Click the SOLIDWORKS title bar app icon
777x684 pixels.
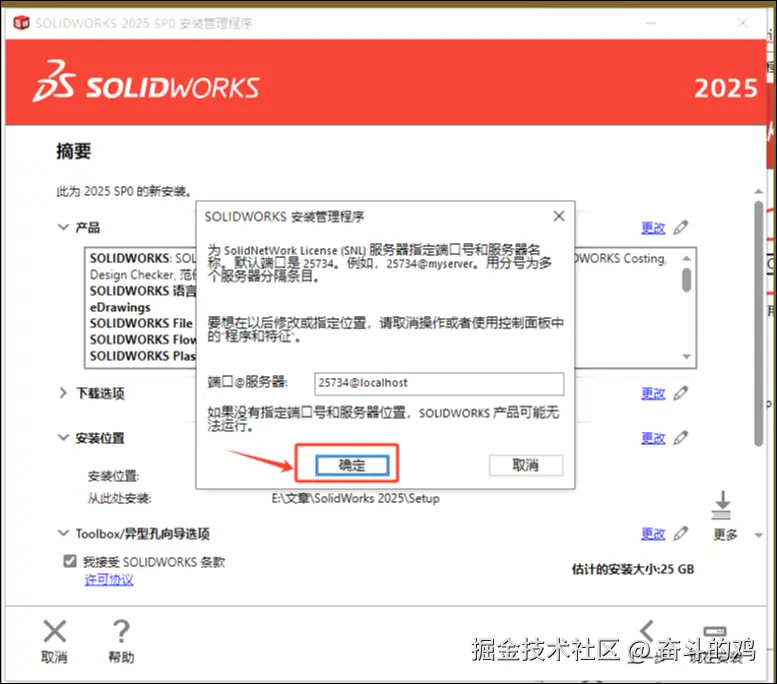coord(21,22)
